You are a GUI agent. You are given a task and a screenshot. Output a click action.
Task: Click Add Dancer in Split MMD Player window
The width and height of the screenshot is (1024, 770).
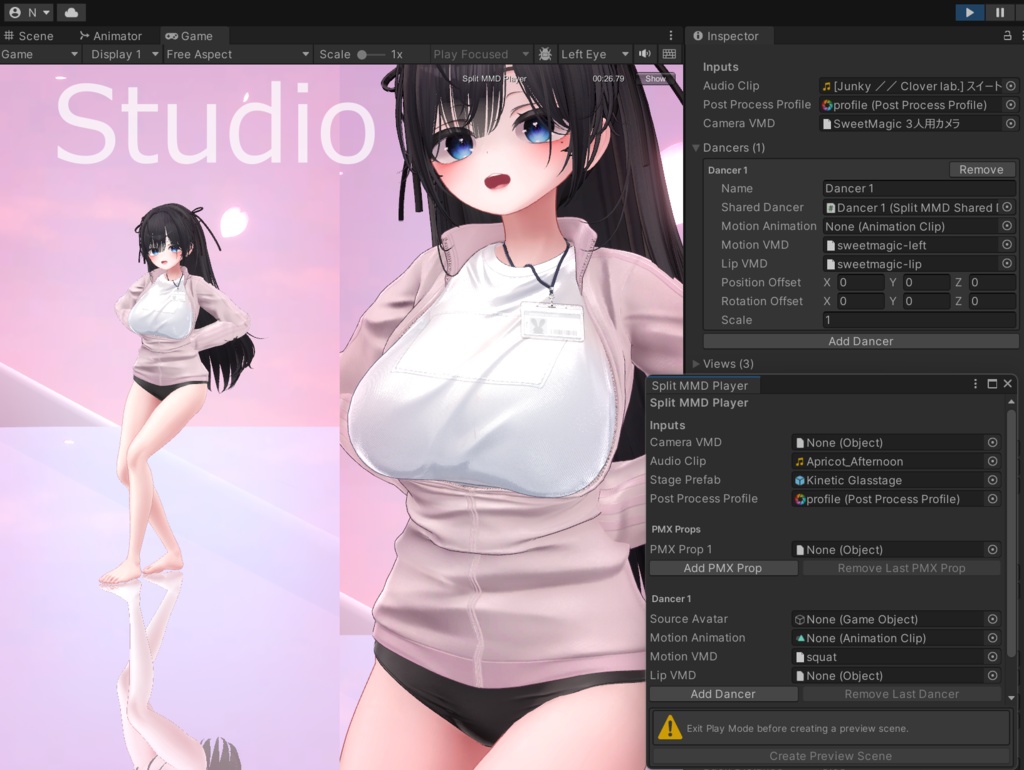[723, 694]
